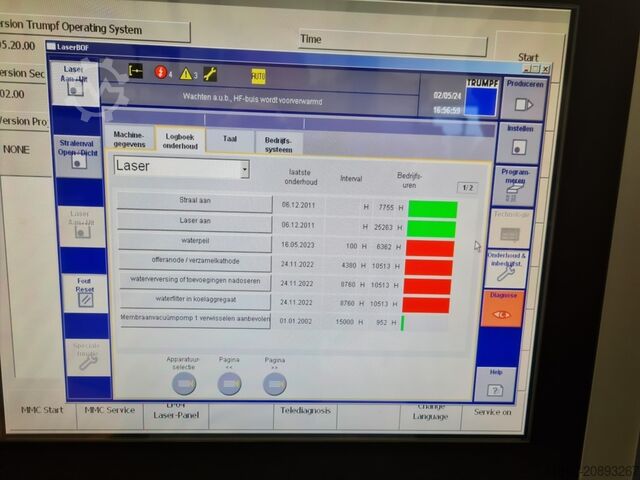
Task: Open the Produceren panel
Action: (524, 98)
